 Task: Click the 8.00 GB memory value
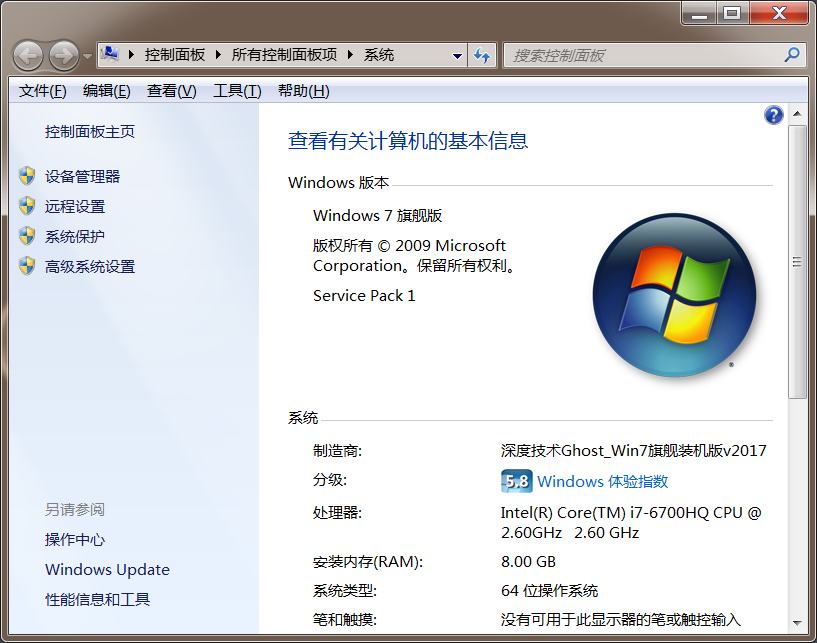pyautogui.click(x=528, y=561)
